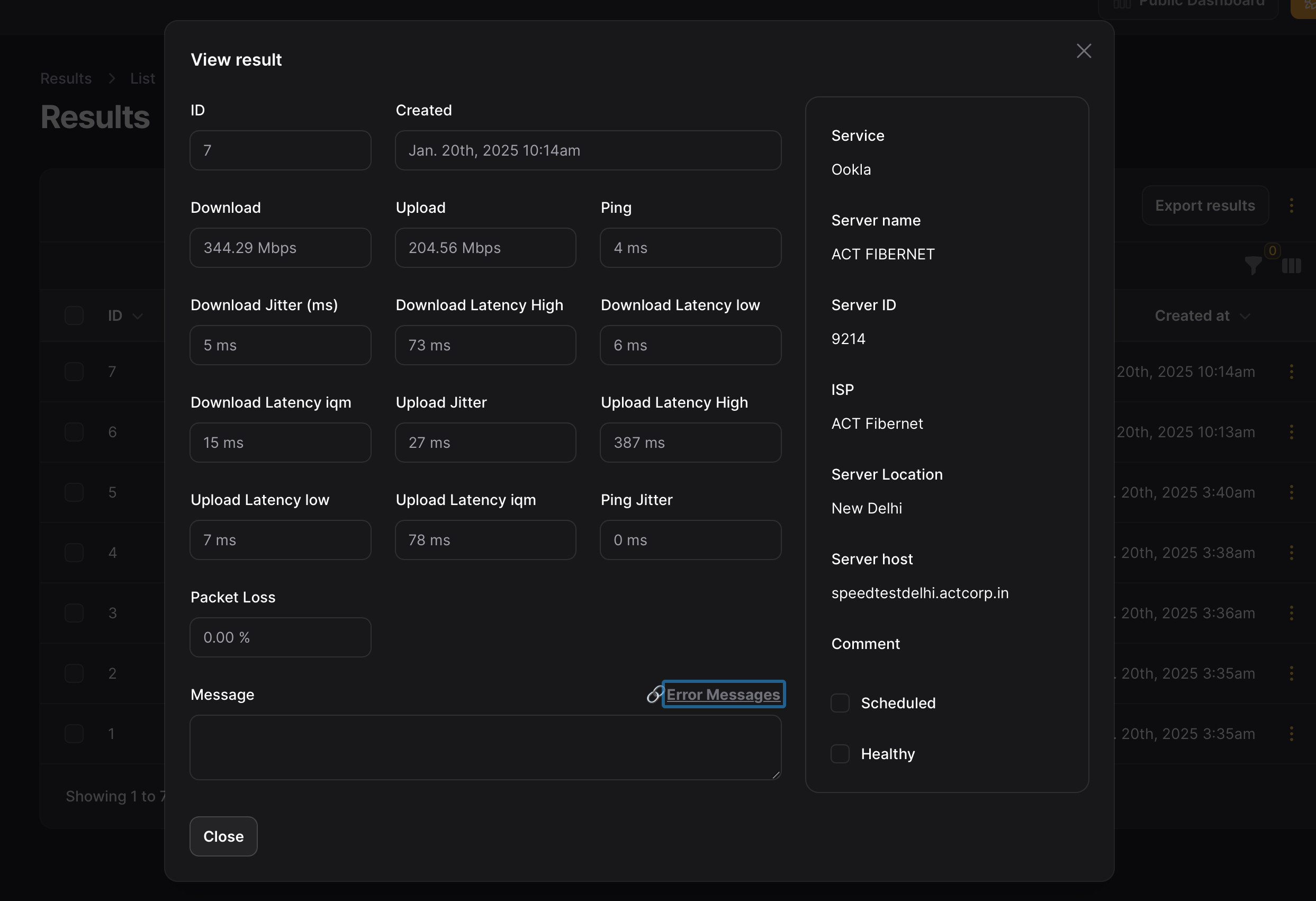Screen dimensions: 1316x901
Task: Toggle the Healthy checkbox
Action: (840, 754)
